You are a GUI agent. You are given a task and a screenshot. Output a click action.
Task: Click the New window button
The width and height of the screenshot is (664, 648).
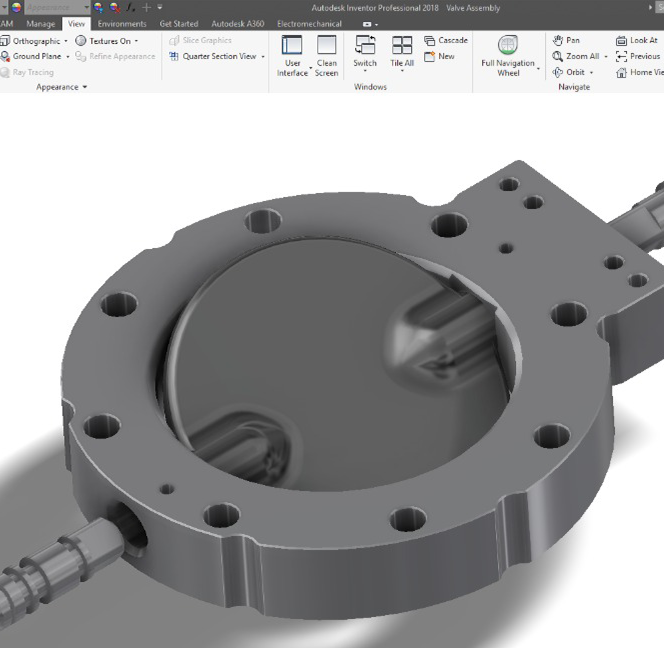439,56
